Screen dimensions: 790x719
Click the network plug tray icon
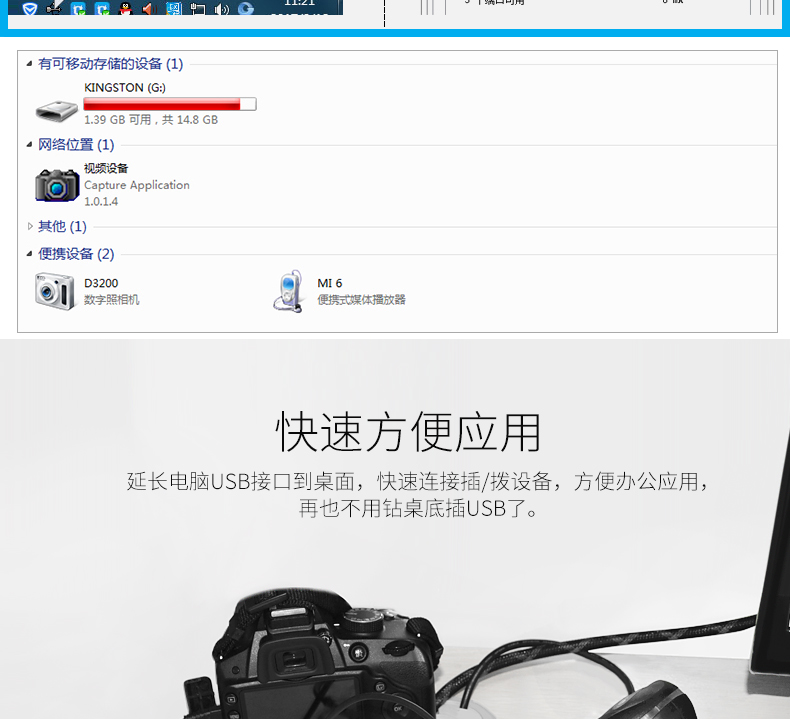198,8
